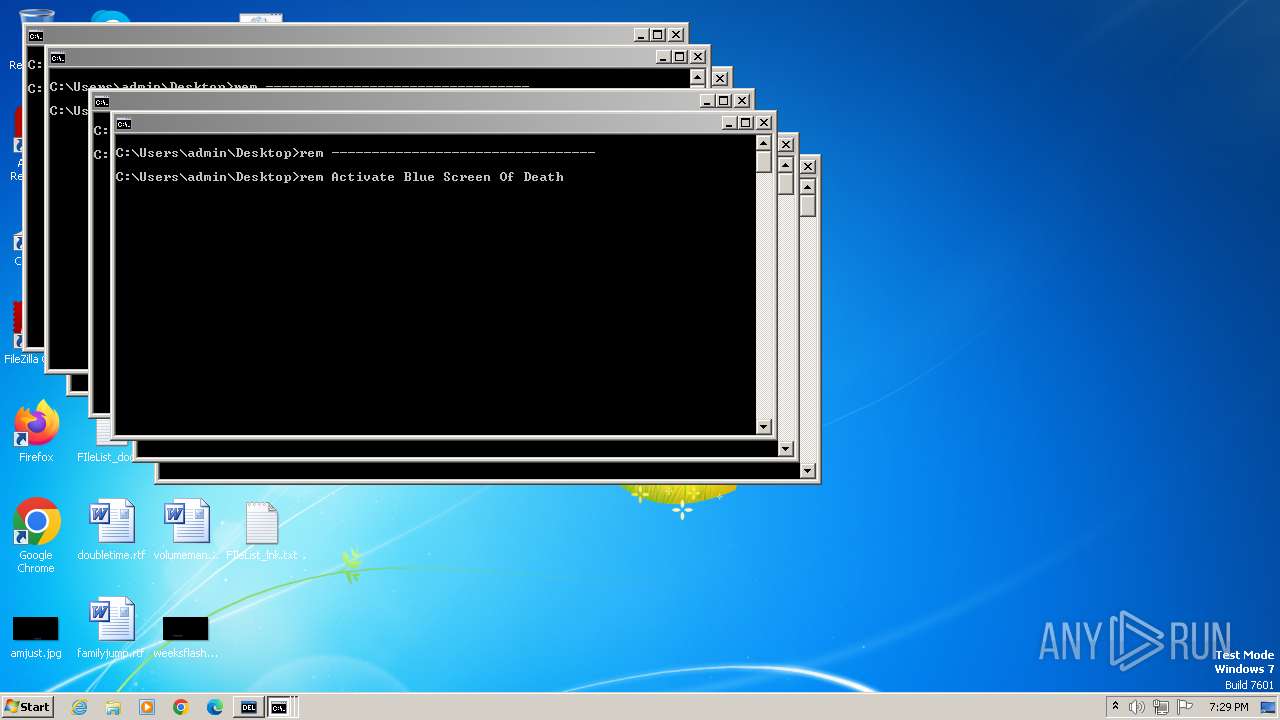Close the rearmost console window with the topmost title bar
Screen dimensions: 1280x720
tap(676, 35)
